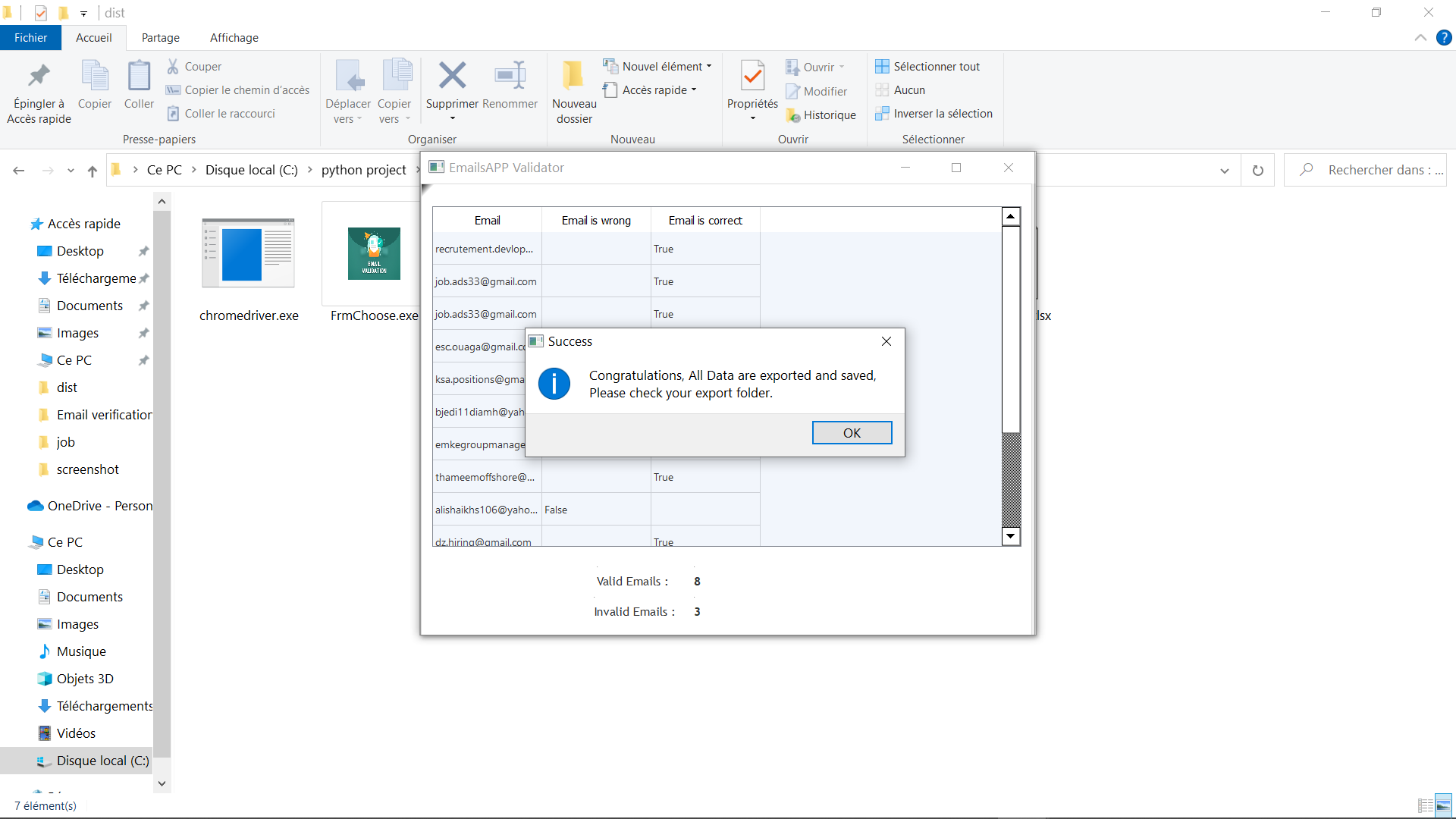This screenshot has width=1456, height=819.
Task: Click the results table scroll-down arrow
Action: (1010, 536)
